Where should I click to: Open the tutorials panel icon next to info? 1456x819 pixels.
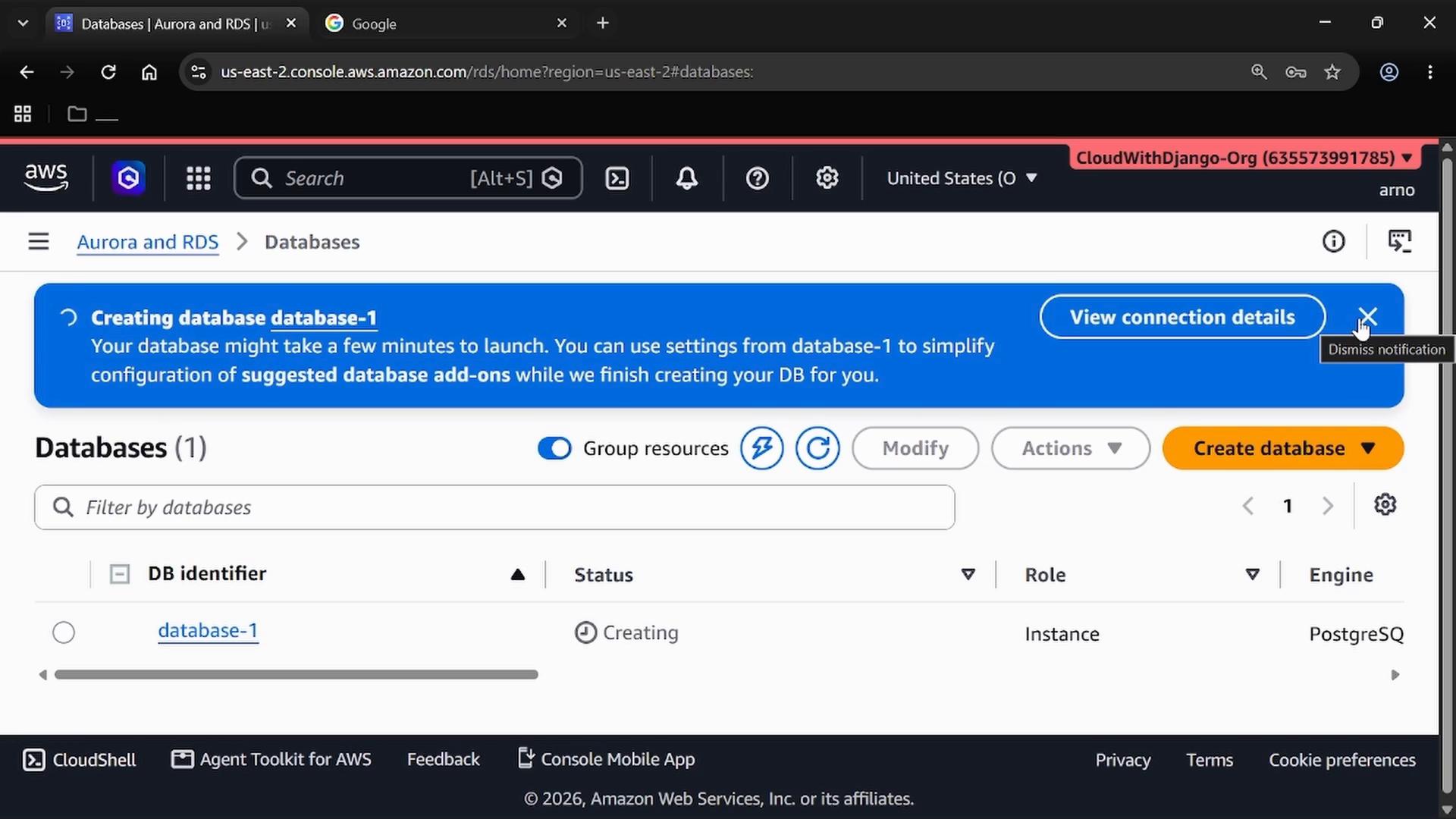pyautogui.click(x=1400, y=241)
